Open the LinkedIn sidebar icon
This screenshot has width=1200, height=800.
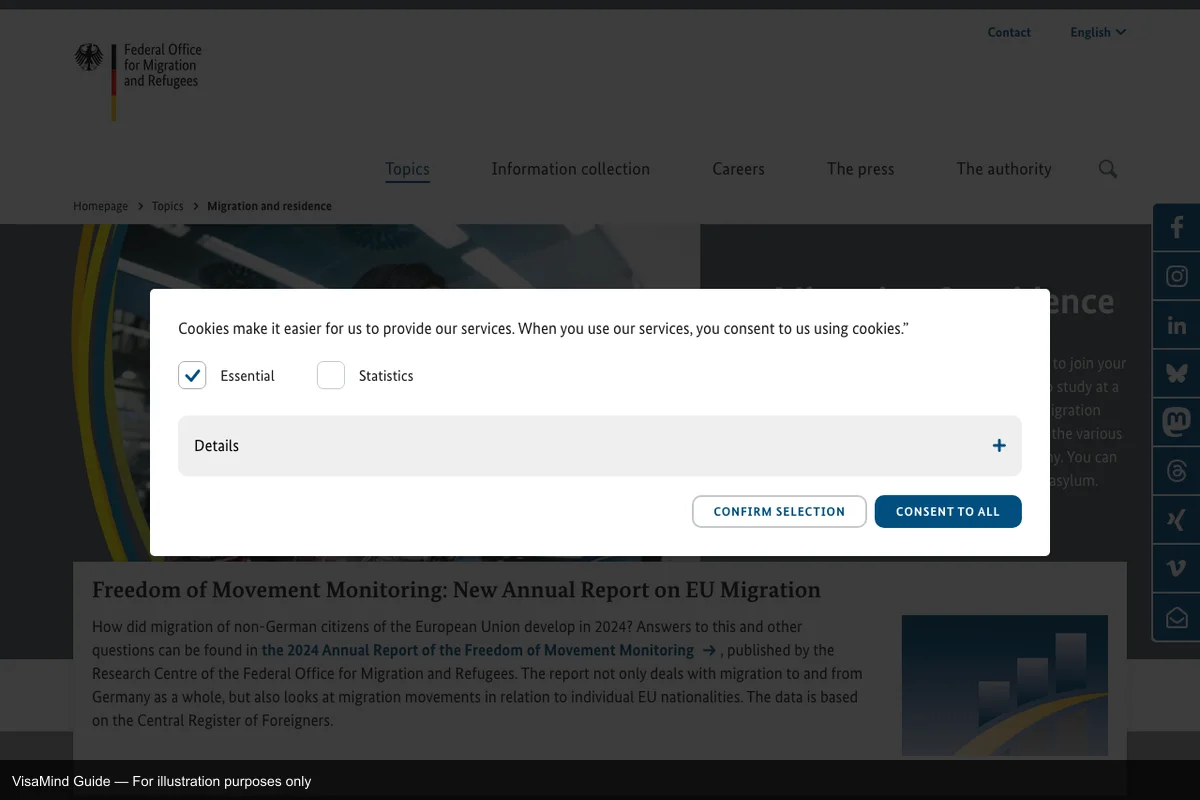[x=1177, y=325]
